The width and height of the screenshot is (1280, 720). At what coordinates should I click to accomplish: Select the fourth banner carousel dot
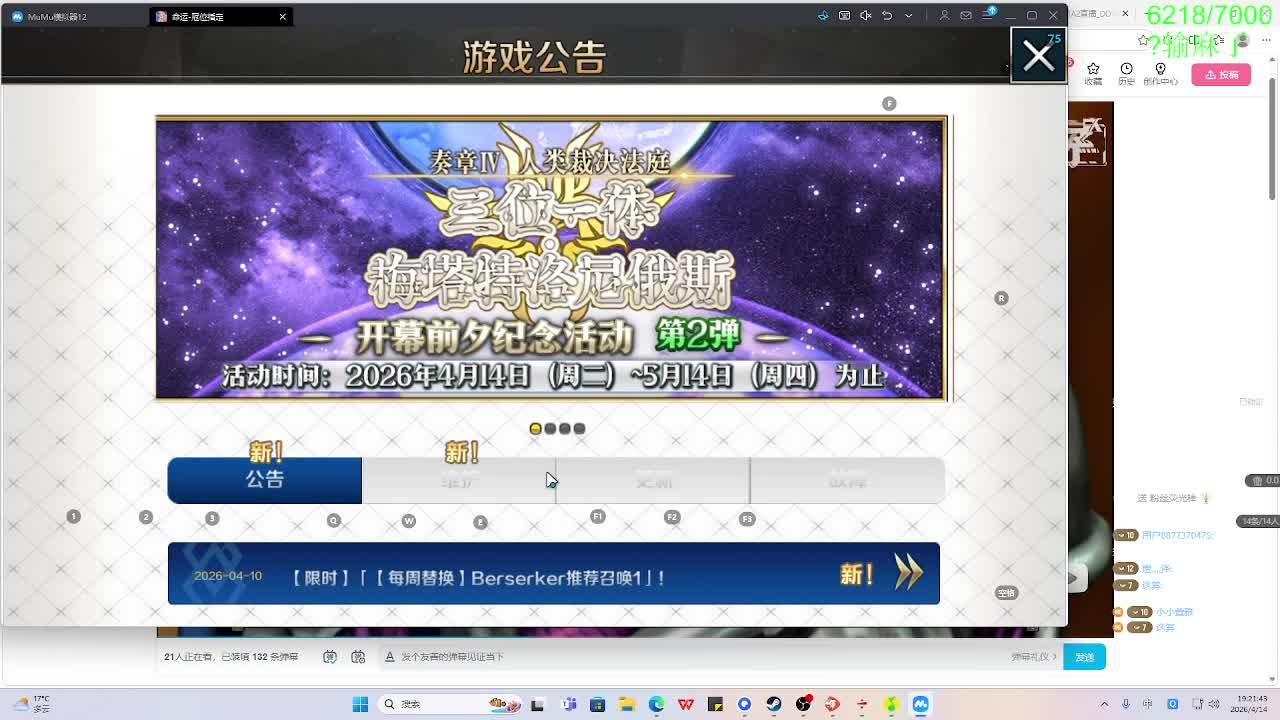click(x=579, y=429)
